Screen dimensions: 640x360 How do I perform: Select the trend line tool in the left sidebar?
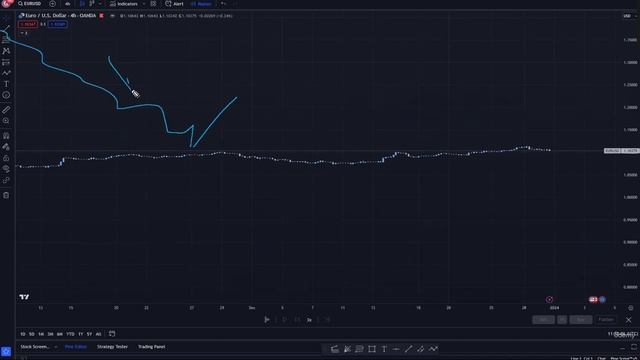coord(6,29)
